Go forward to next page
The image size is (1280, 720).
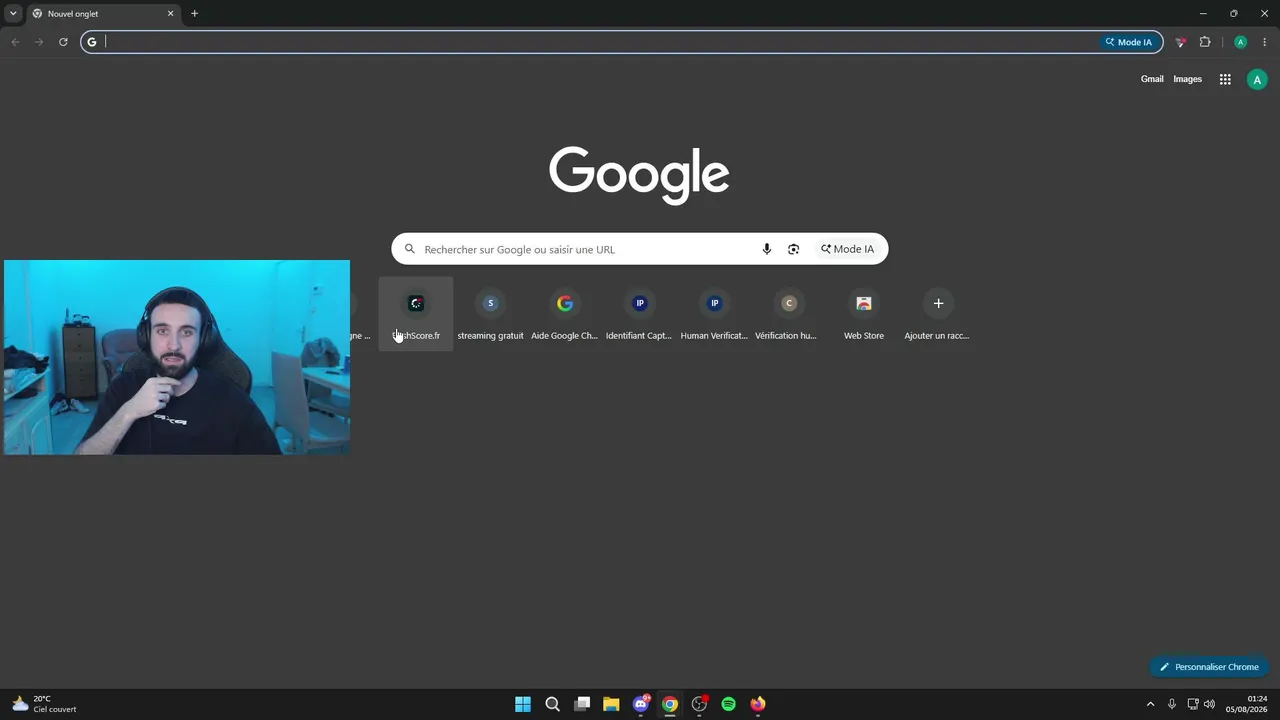[39, 42]
